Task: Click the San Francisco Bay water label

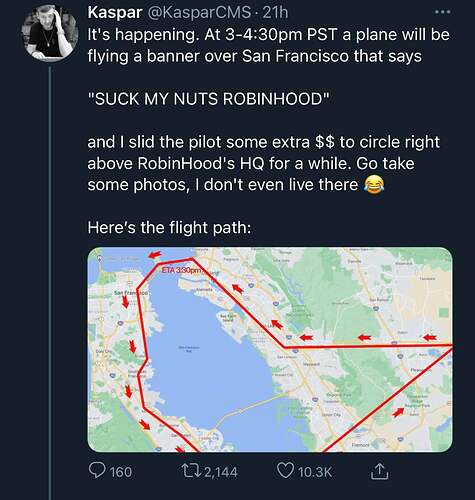Action: (x=189, y=349)
